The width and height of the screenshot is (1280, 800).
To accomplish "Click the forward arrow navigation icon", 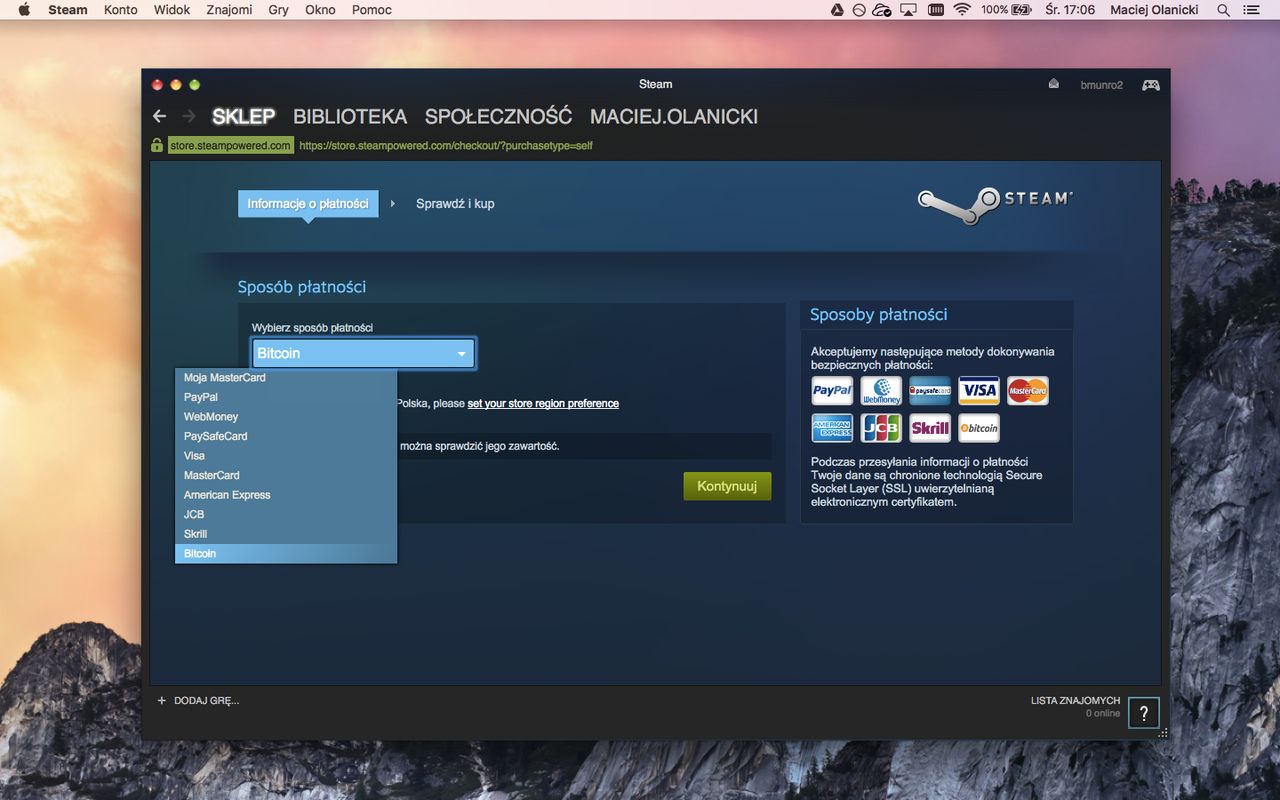I will [188, 116].
